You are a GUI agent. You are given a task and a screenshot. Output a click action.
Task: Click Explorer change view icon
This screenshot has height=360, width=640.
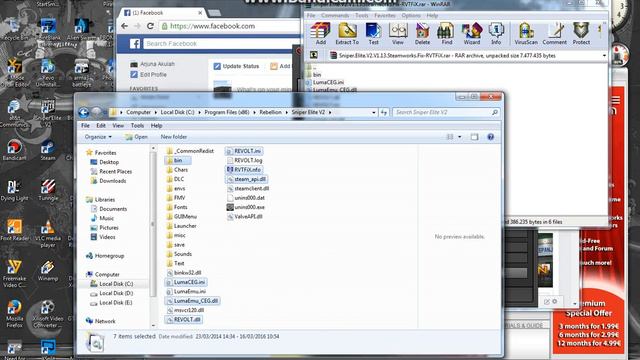coord(450,137)
